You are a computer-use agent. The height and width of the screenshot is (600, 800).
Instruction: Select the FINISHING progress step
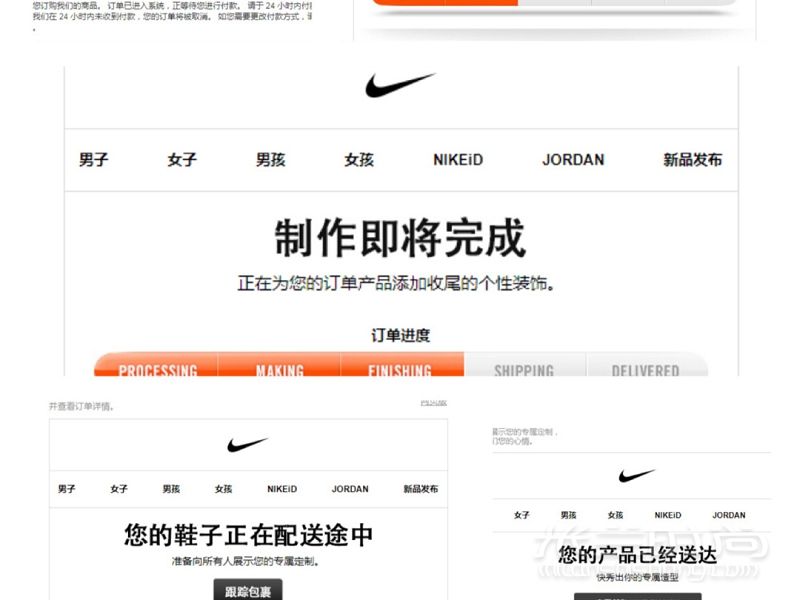point(403,364)
